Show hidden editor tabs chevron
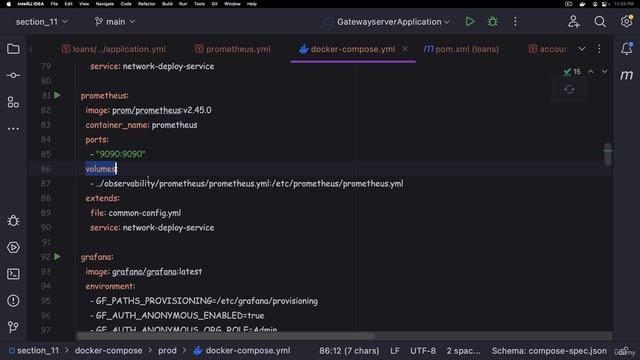This screenshot has height=360, width=640. coord(582,49)
